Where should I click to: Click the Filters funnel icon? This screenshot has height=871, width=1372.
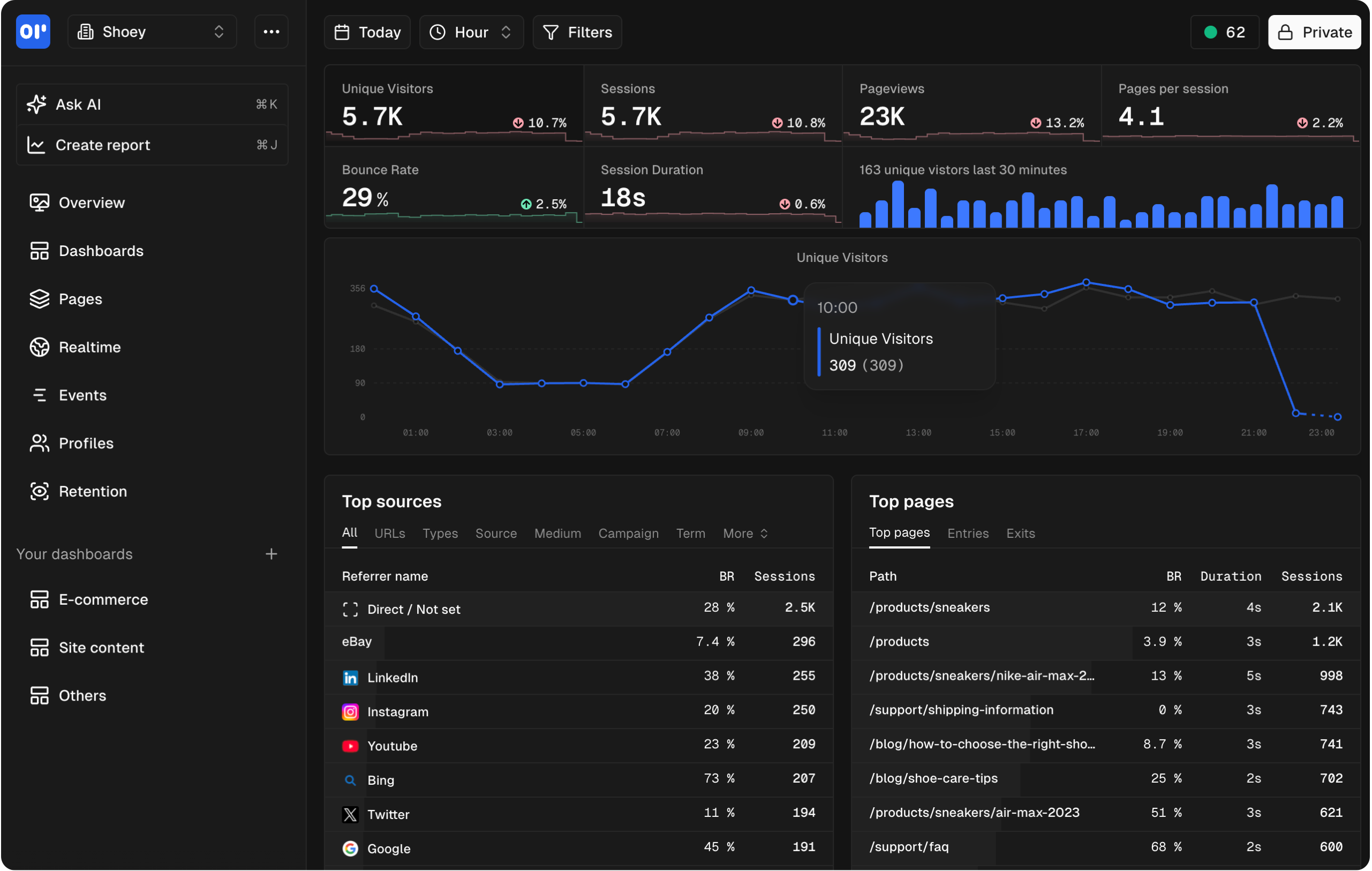(551, 32)
